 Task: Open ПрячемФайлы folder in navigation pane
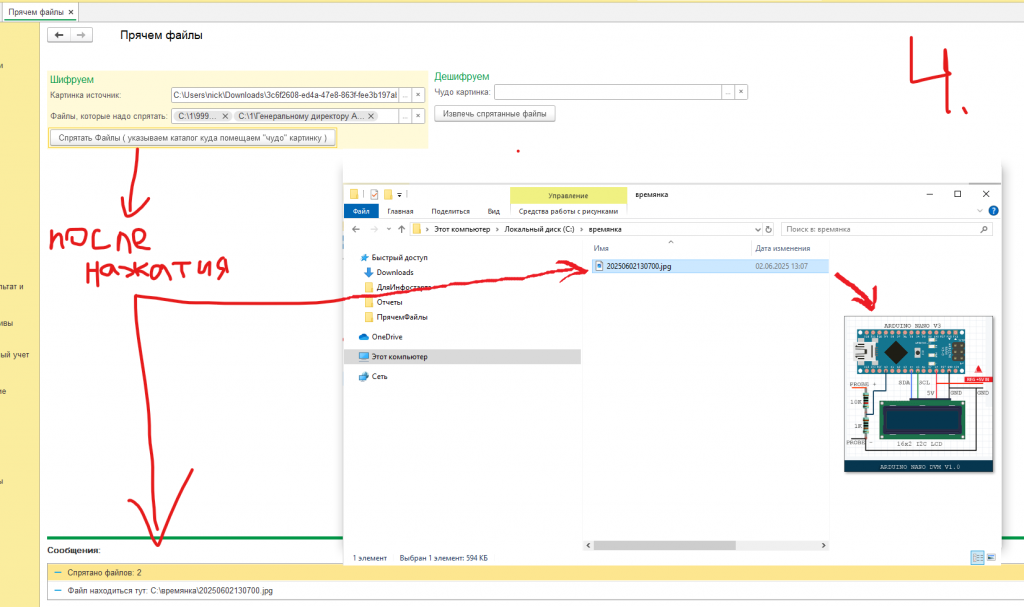point(401,317)
